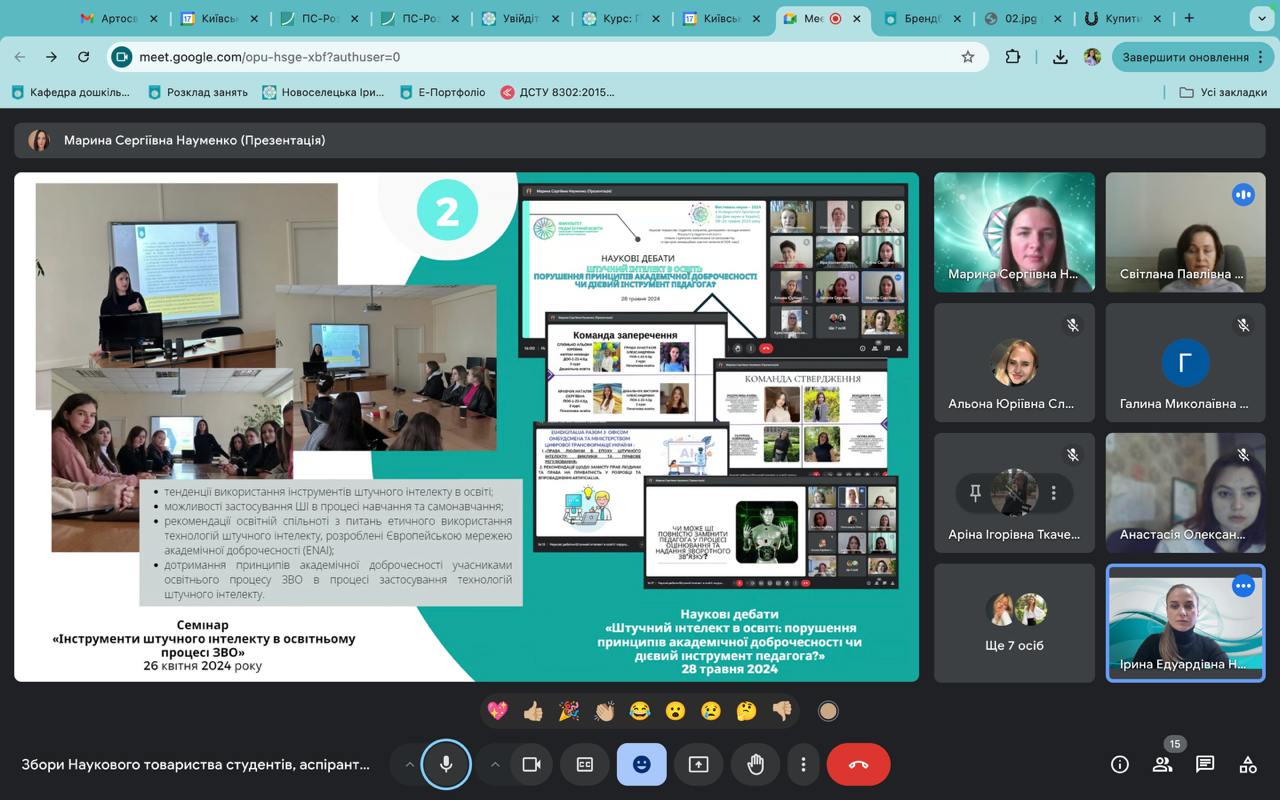This screenshot has width=1280, height=800.
Task: Open the chat messages panel
Action: [x=1205, y=764]
